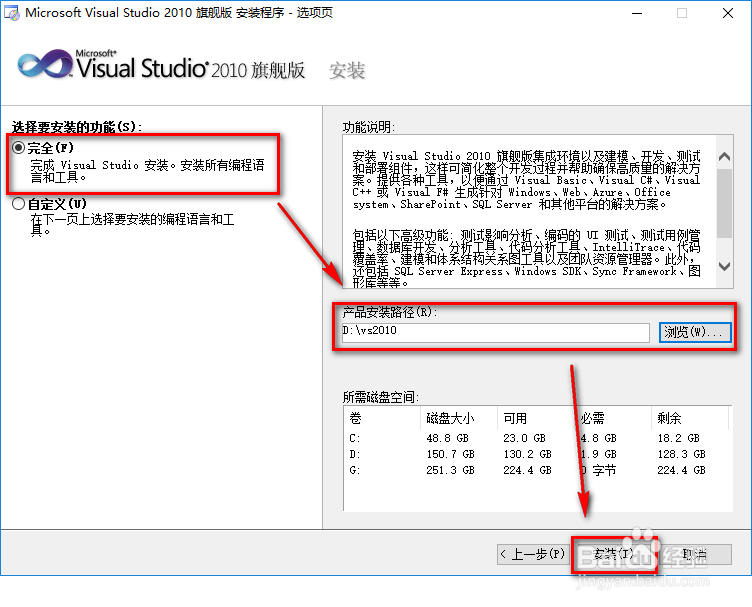Image resolution: width=752 pixels, height=607 pixels.
Task: Select the C: drive row
Action: 537,438
